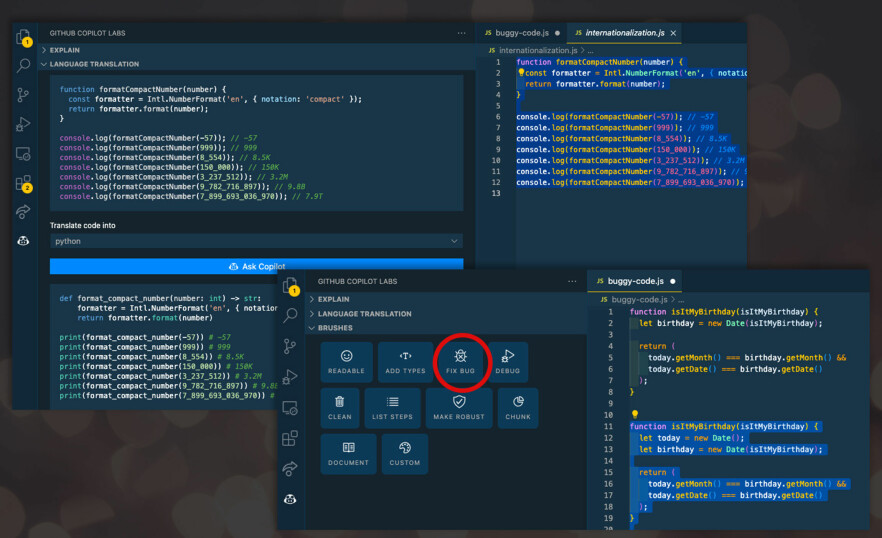Viewport: 882px width, 538px height.
Task: Open Search icon in front window sidebar
Action: click(x=290, y=315)
